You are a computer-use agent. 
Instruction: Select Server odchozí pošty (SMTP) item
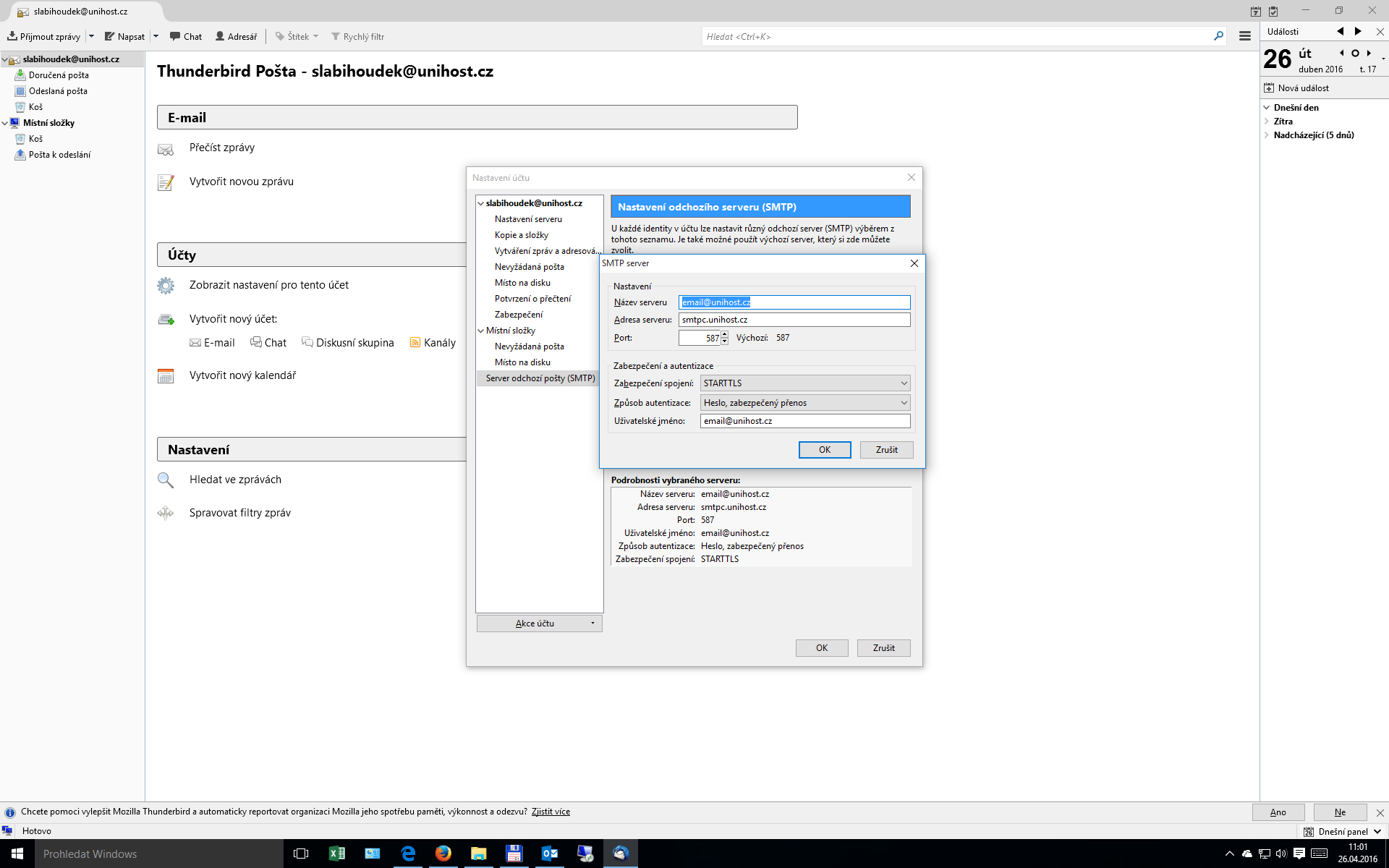coord(540,378)
